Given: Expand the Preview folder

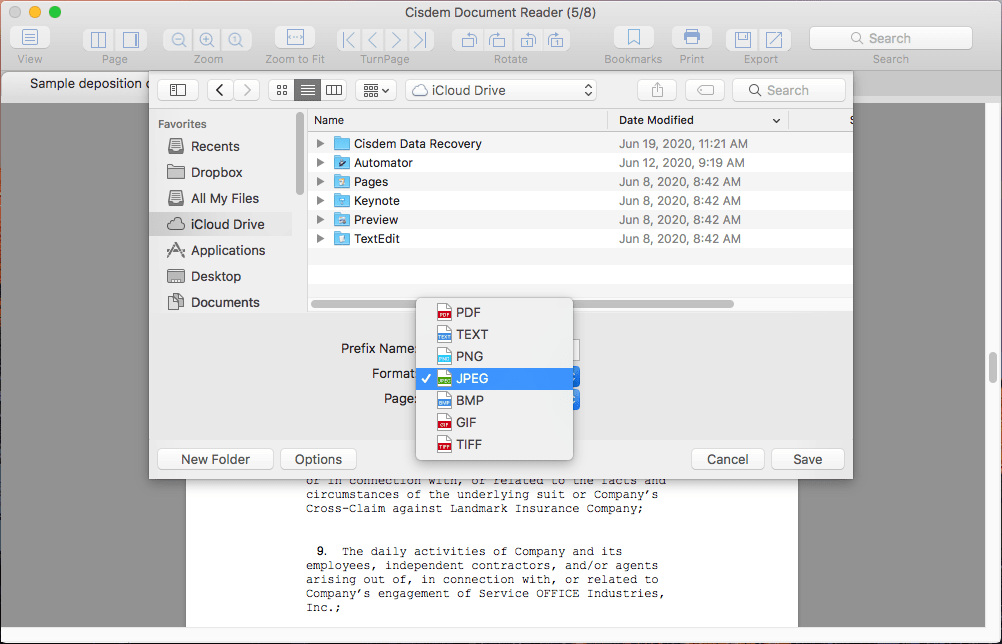Looking at the screenshot, I should click(321, 220).
